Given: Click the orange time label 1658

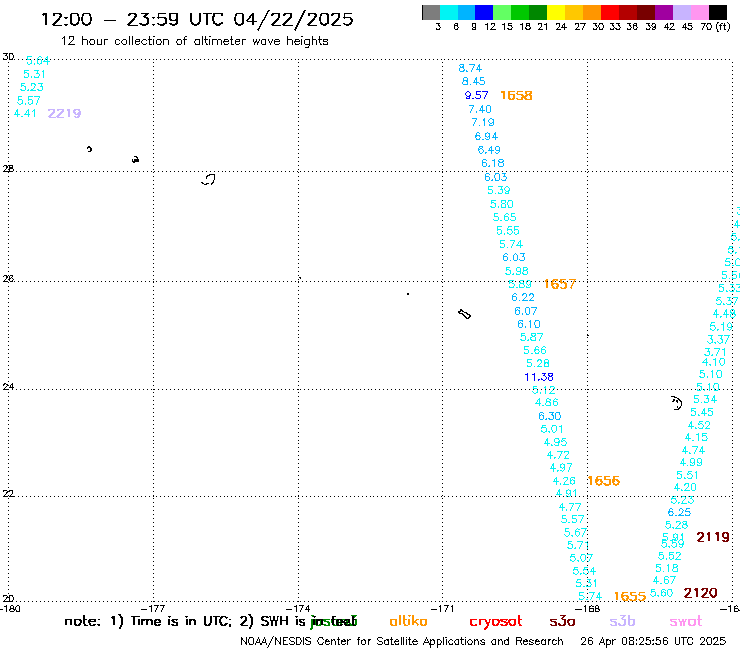Looking at the screenshot, I should point(516,95).
